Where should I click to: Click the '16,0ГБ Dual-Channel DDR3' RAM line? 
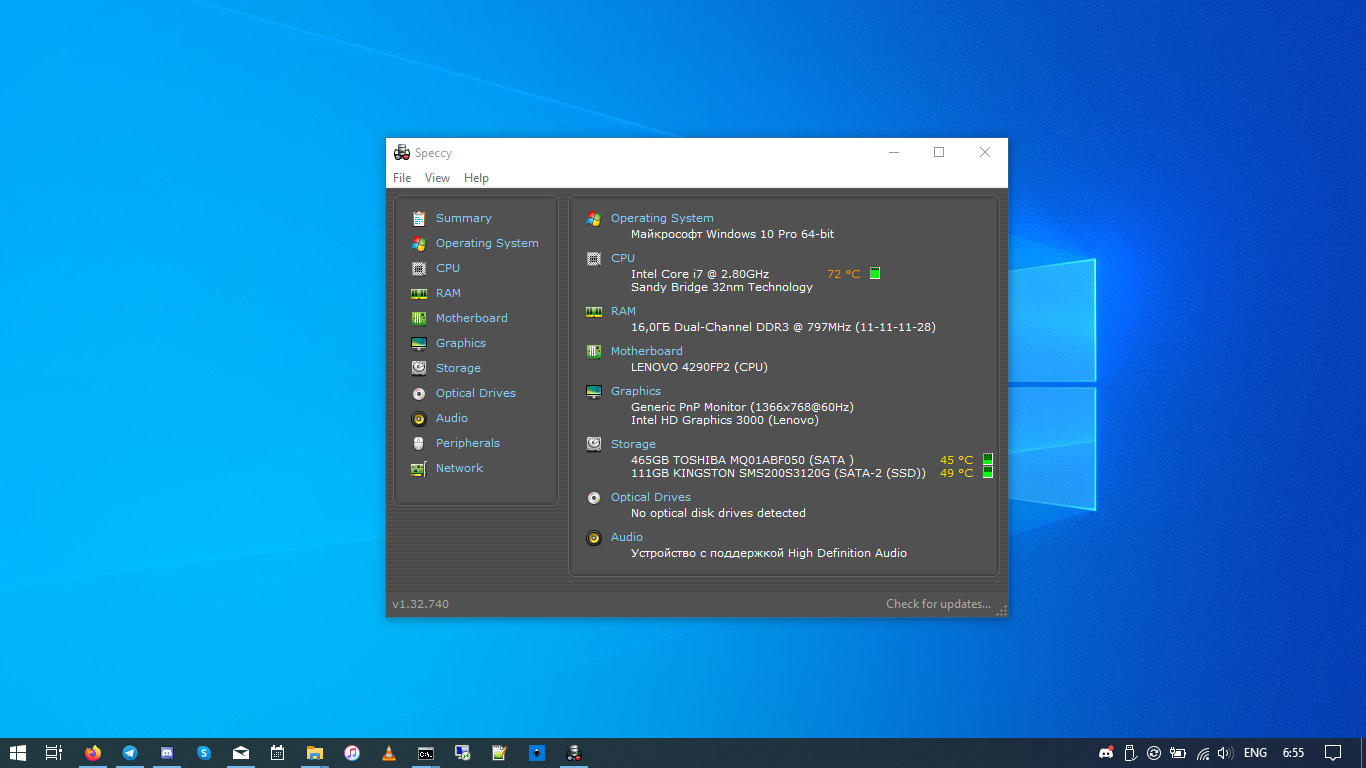coord(783,327)
